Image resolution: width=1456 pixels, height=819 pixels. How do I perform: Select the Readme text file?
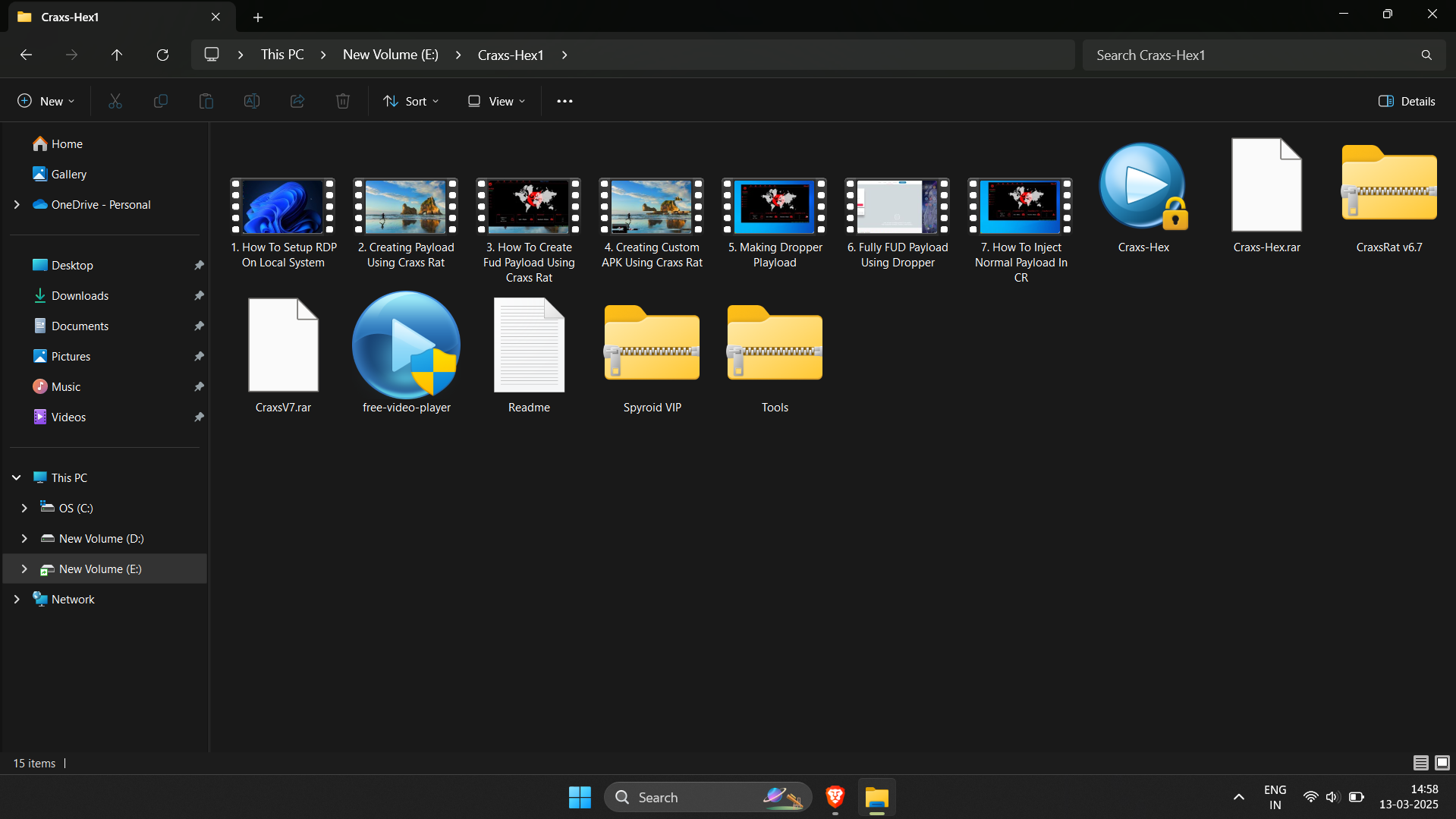click(529, 357)
